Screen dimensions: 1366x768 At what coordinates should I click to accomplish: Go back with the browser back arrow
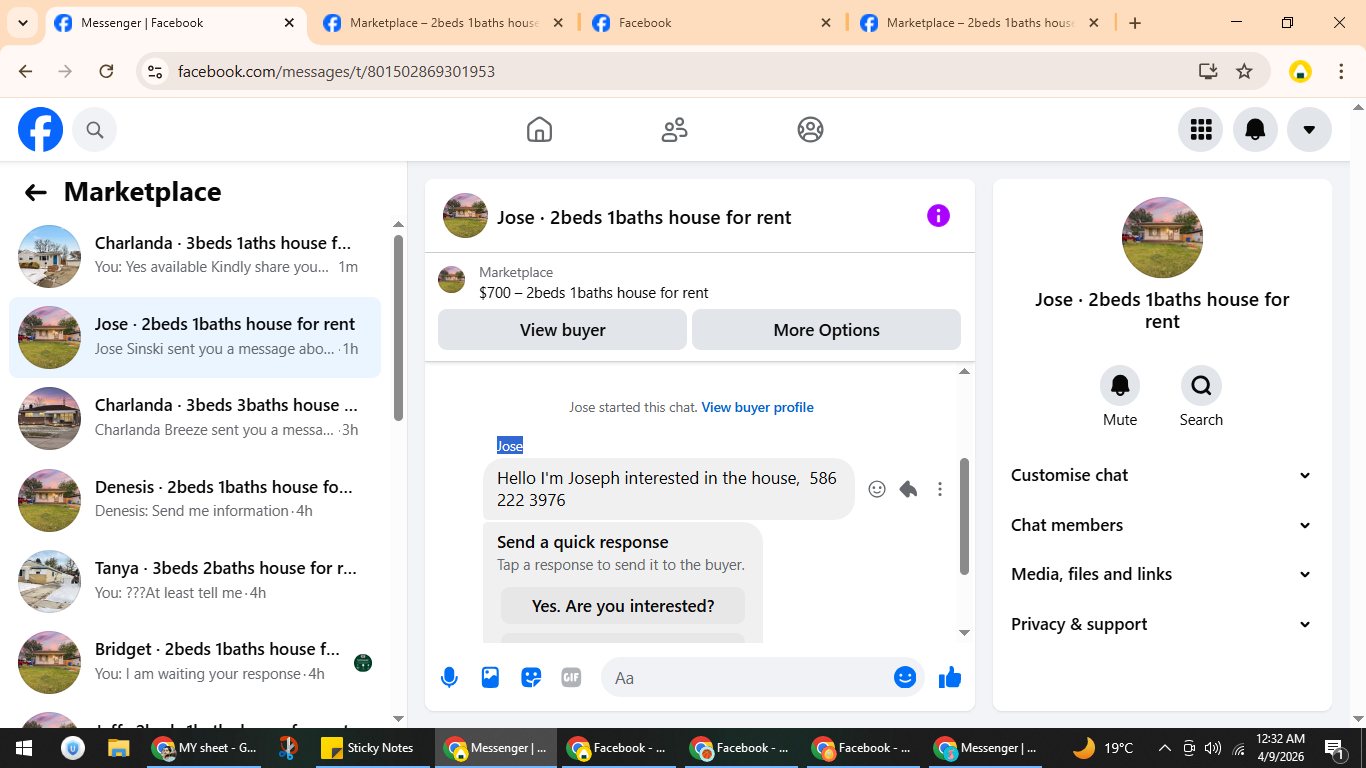coord(26,71)
